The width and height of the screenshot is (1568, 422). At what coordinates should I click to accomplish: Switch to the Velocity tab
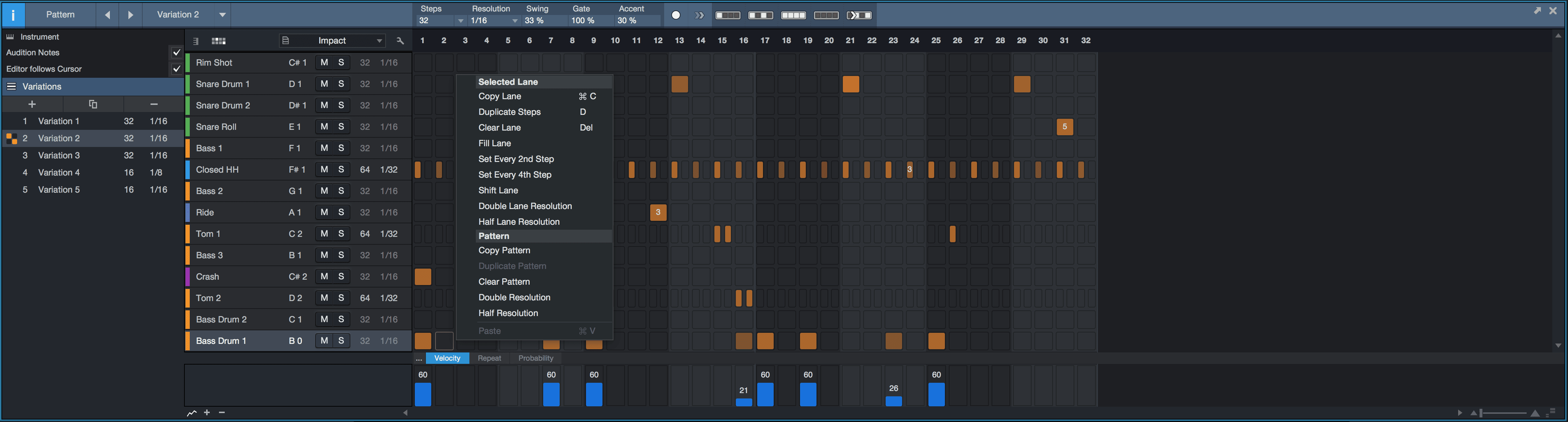[447, 359]
